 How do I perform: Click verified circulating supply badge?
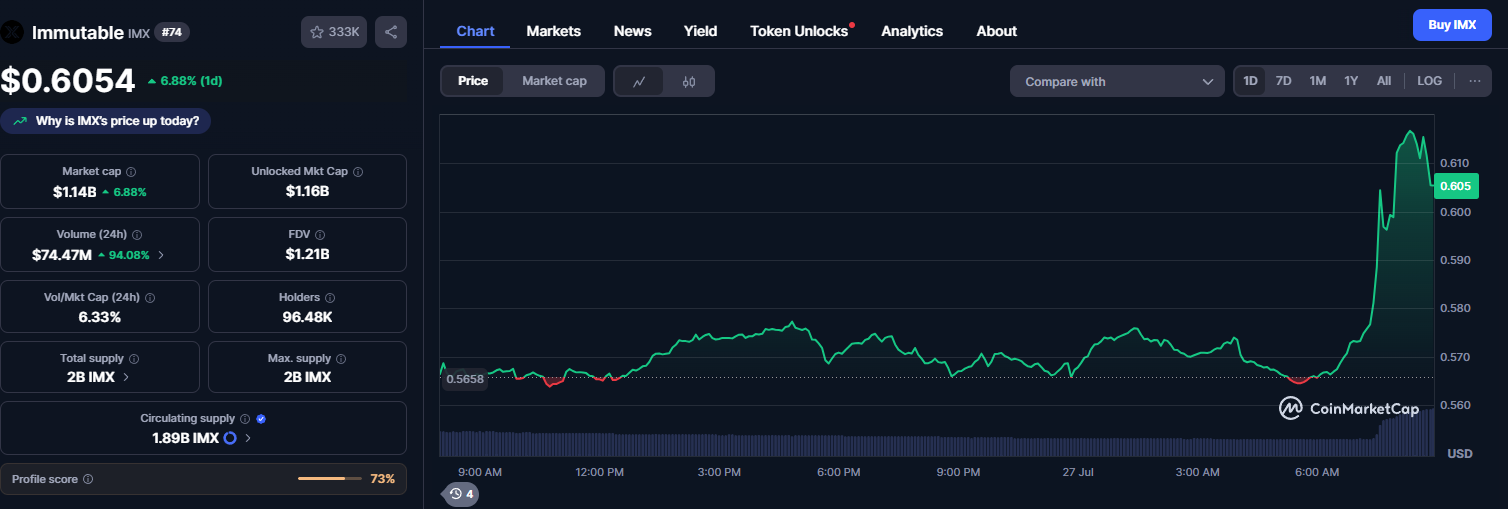click(261, 419)
